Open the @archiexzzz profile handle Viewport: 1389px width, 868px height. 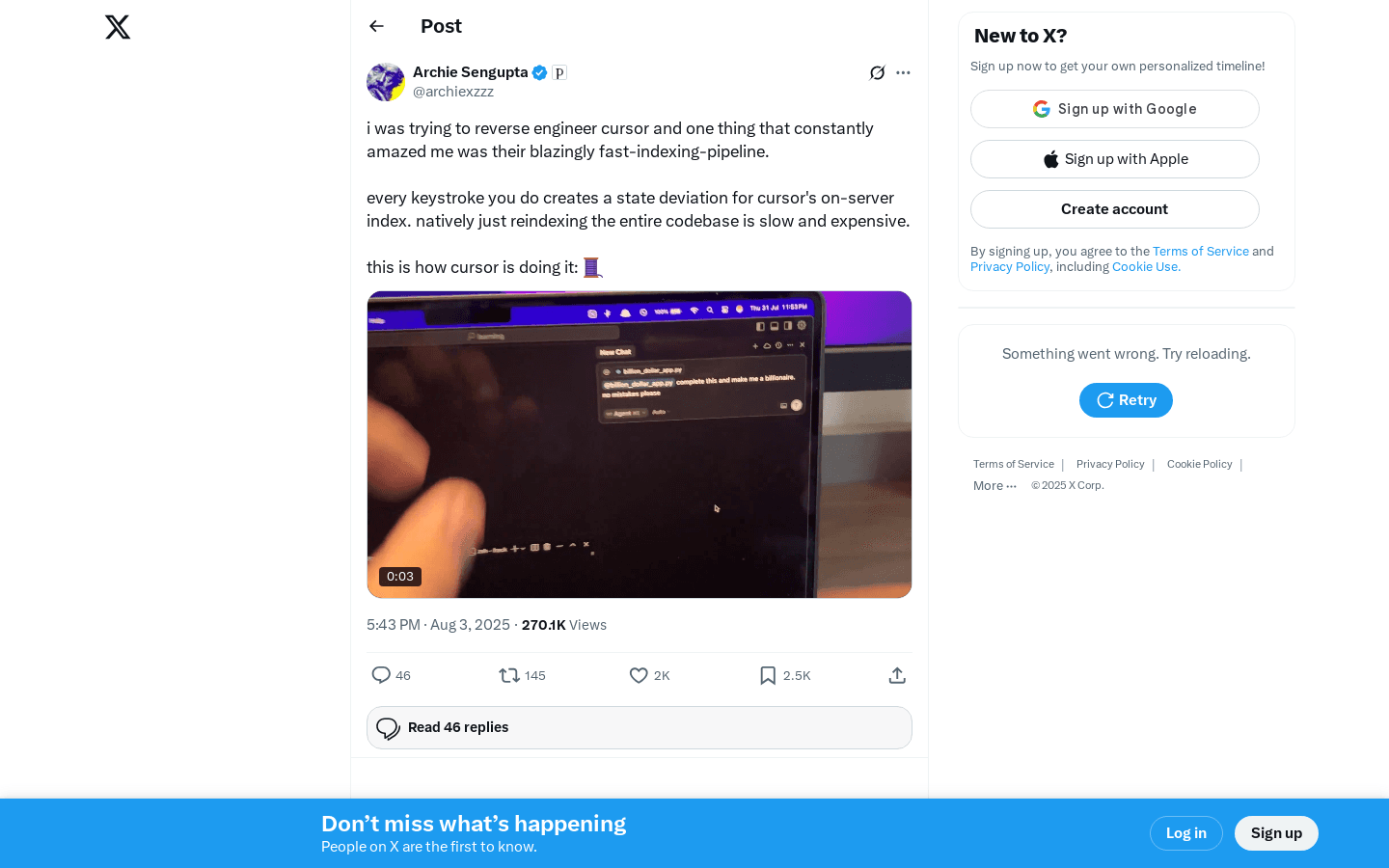pos(453,92)
